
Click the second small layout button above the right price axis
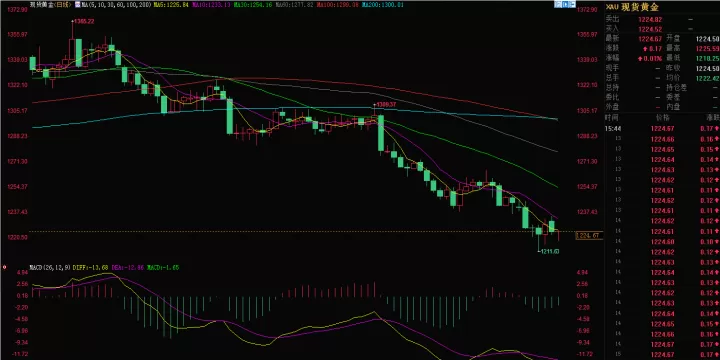tap(566, 4)
